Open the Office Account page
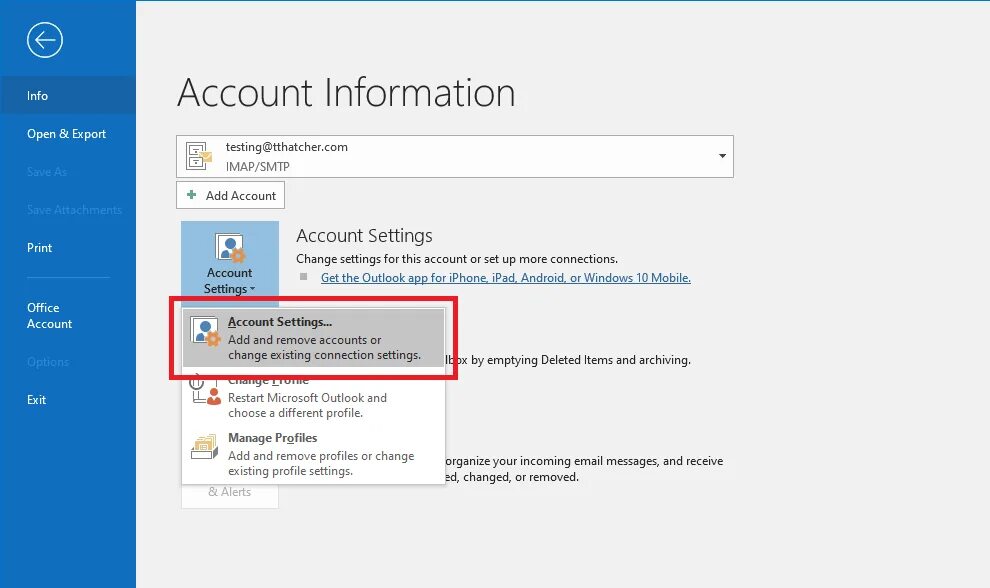The image size is (990, 588). pyautogui.click(x=68, y=316)
